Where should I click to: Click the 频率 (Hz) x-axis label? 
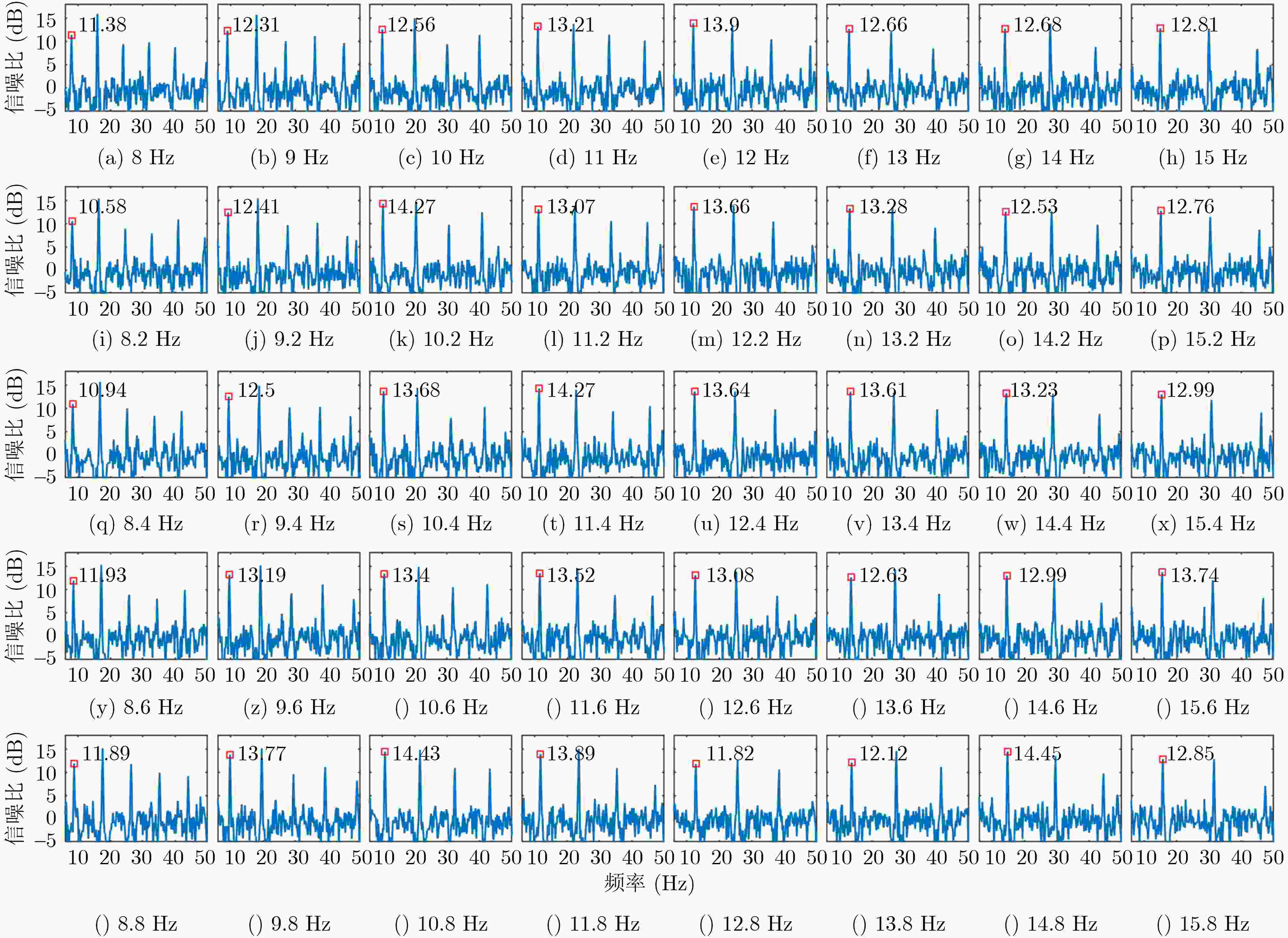click(649, 883)
